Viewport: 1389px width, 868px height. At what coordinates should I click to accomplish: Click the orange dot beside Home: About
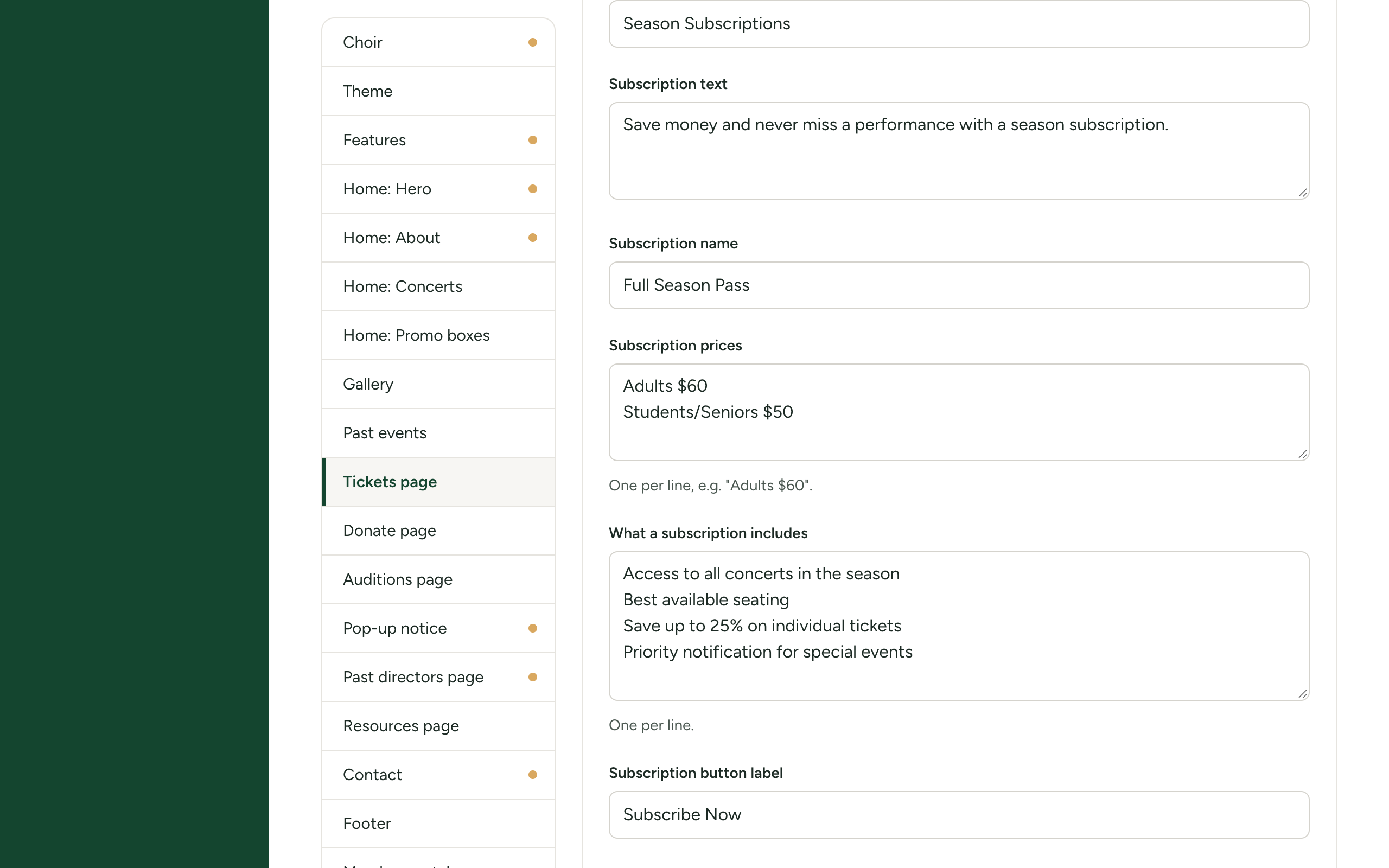[x=533, y=238]
